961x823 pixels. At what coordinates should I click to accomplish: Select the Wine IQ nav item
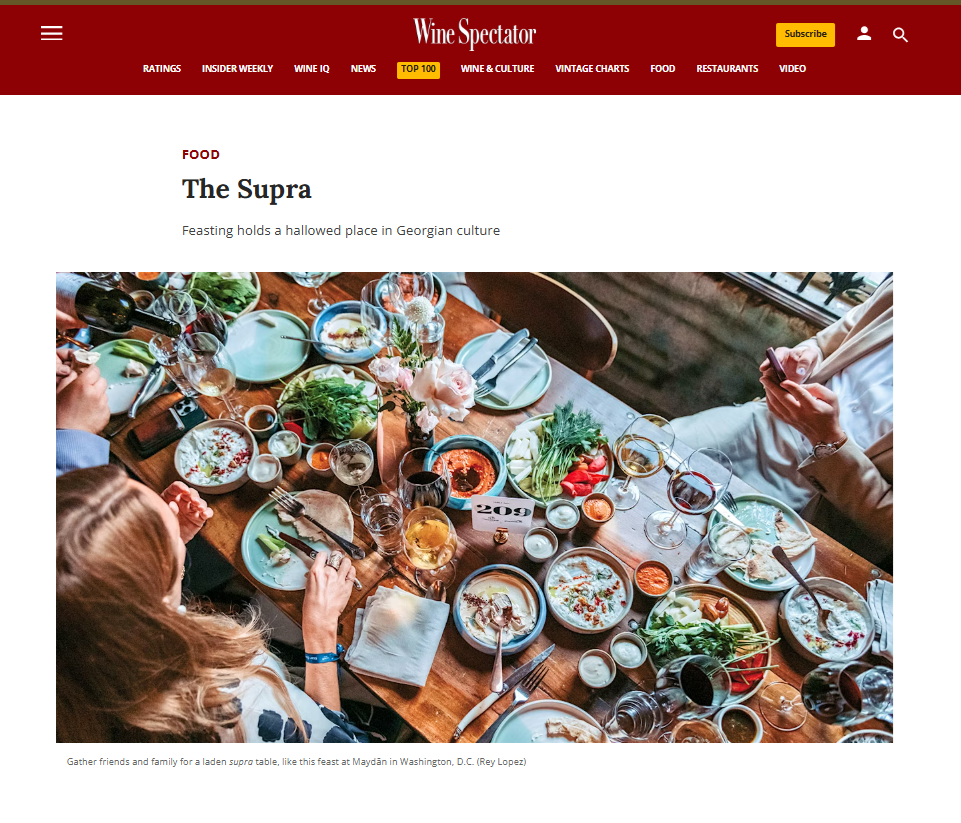point(311,69)
